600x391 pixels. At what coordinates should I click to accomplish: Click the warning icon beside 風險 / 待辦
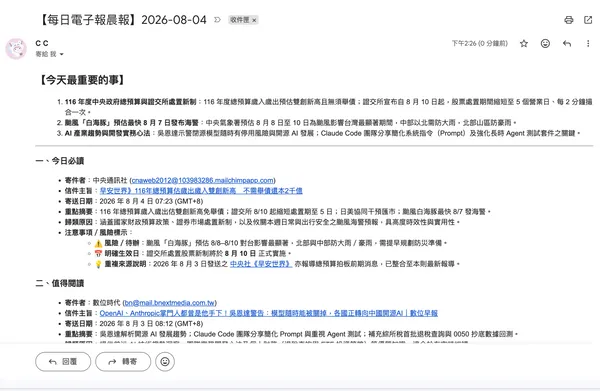(x=98, y=243)
